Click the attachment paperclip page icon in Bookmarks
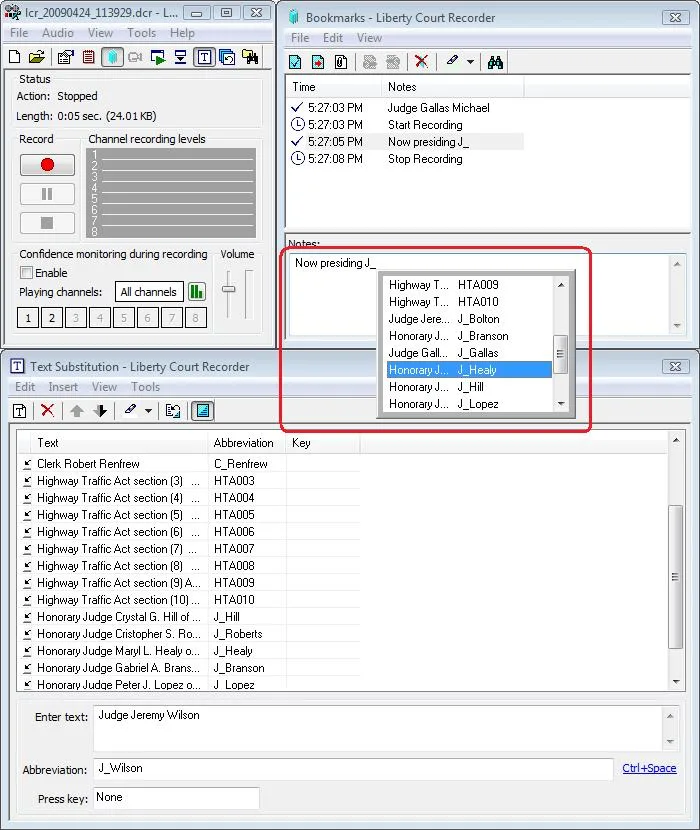The width and height of the screenshot is (700, 830). 341,62
